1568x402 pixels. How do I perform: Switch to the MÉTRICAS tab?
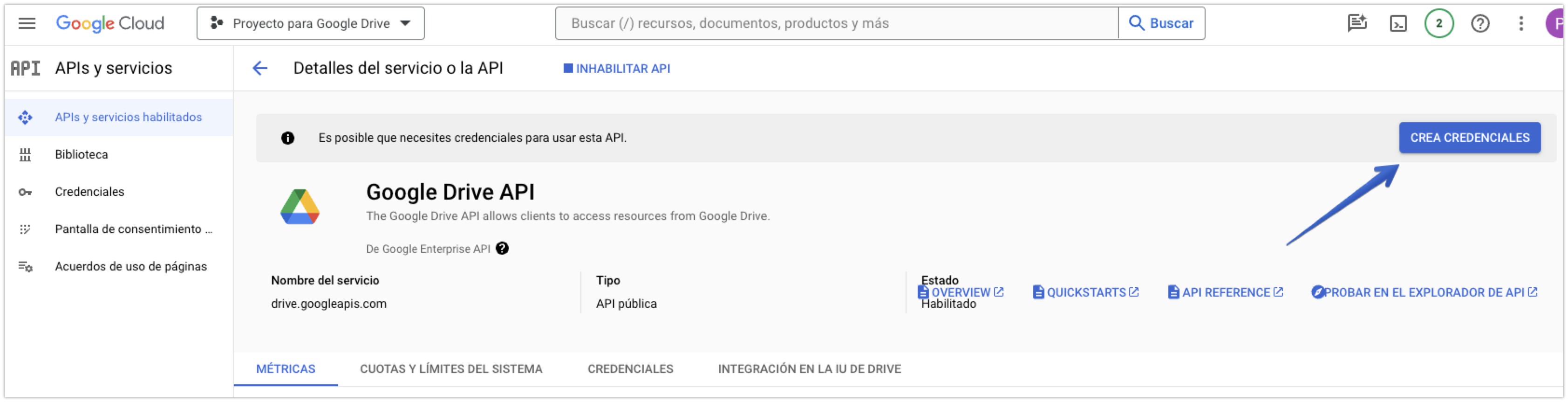click(286, 369)
